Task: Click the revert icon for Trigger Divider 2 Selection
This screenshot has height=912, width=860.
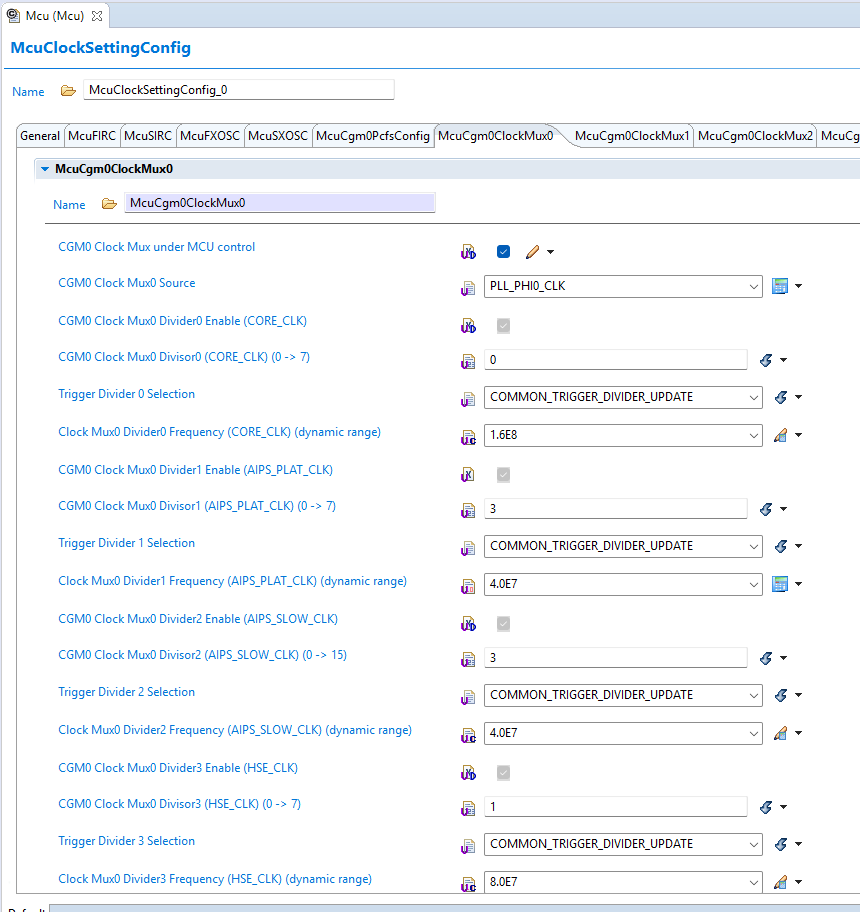Action: coord(781,695)
